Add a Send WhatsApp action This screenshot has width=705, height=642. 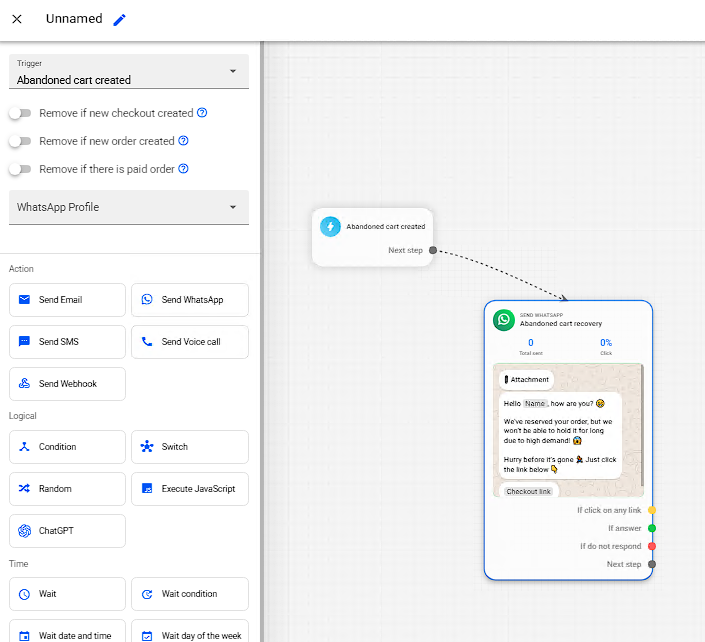tap(190, 300)
